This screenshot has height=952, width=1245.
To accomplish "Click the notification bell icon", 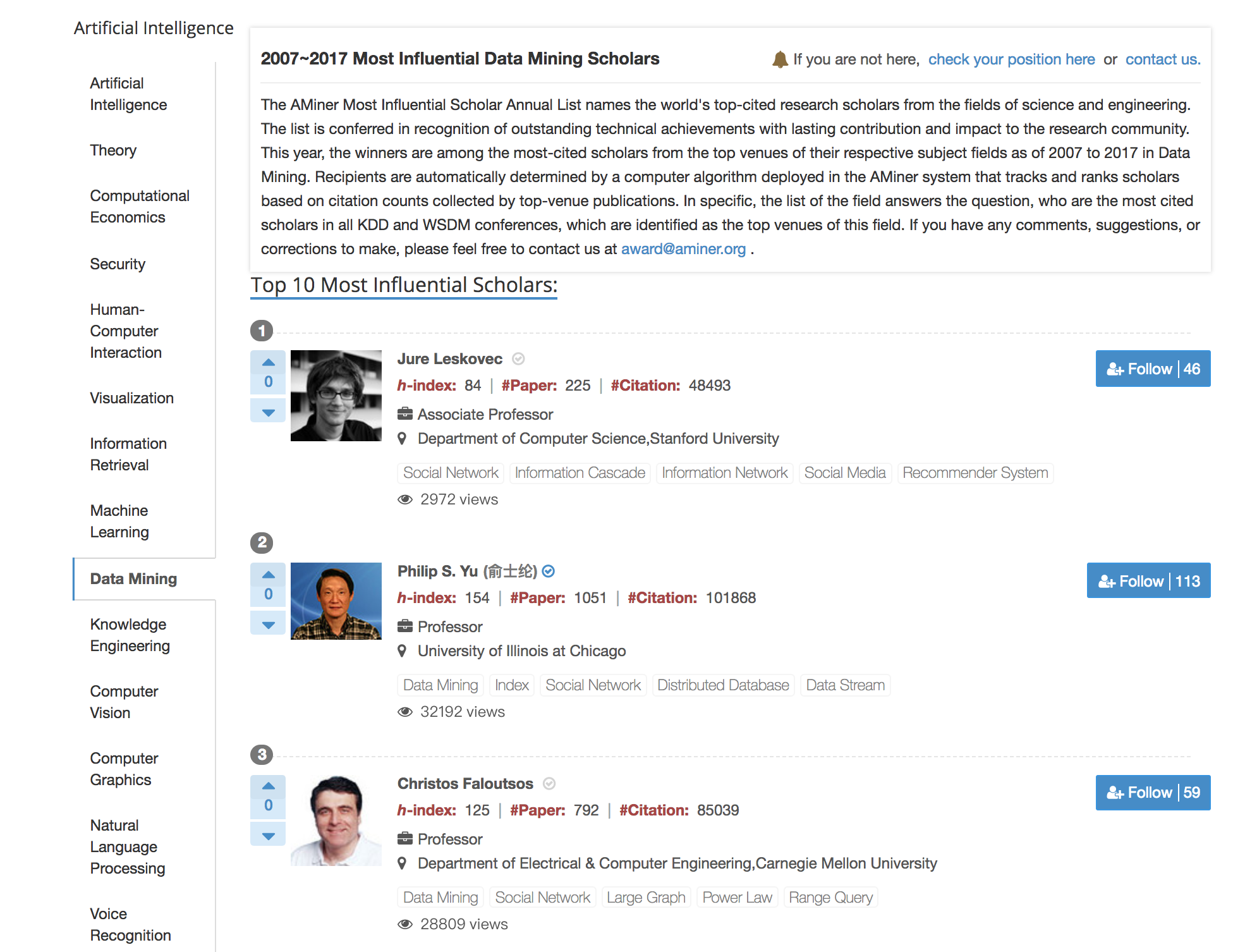I will click(780, 59).
